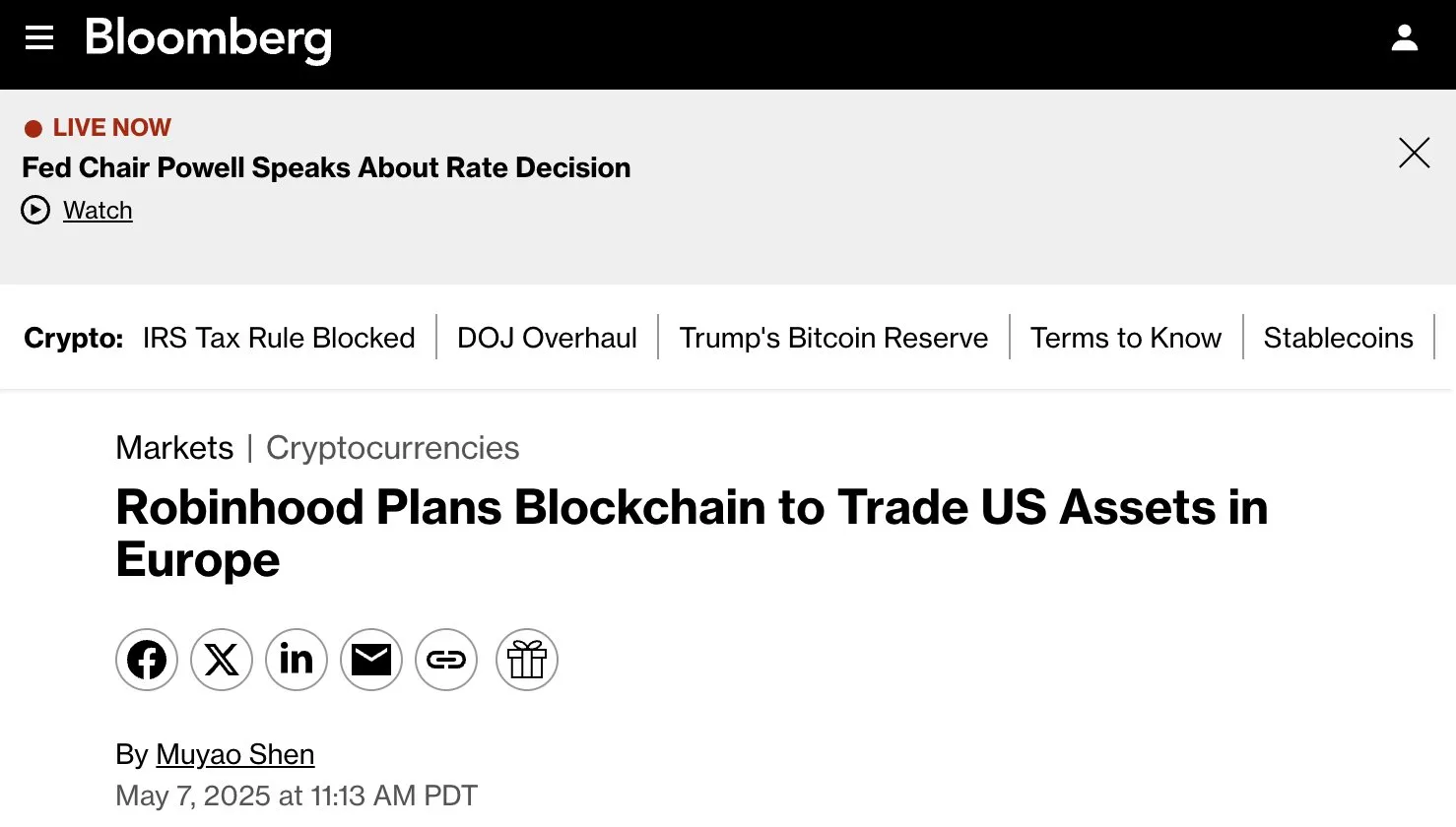
Task: Click the gift article icon
Action: point(527,660)
